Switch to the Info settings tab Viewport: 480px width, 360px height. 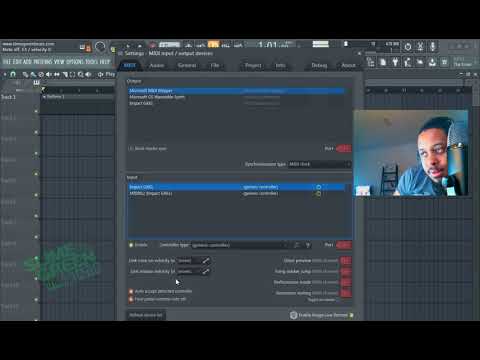click(x=280, y=65)
